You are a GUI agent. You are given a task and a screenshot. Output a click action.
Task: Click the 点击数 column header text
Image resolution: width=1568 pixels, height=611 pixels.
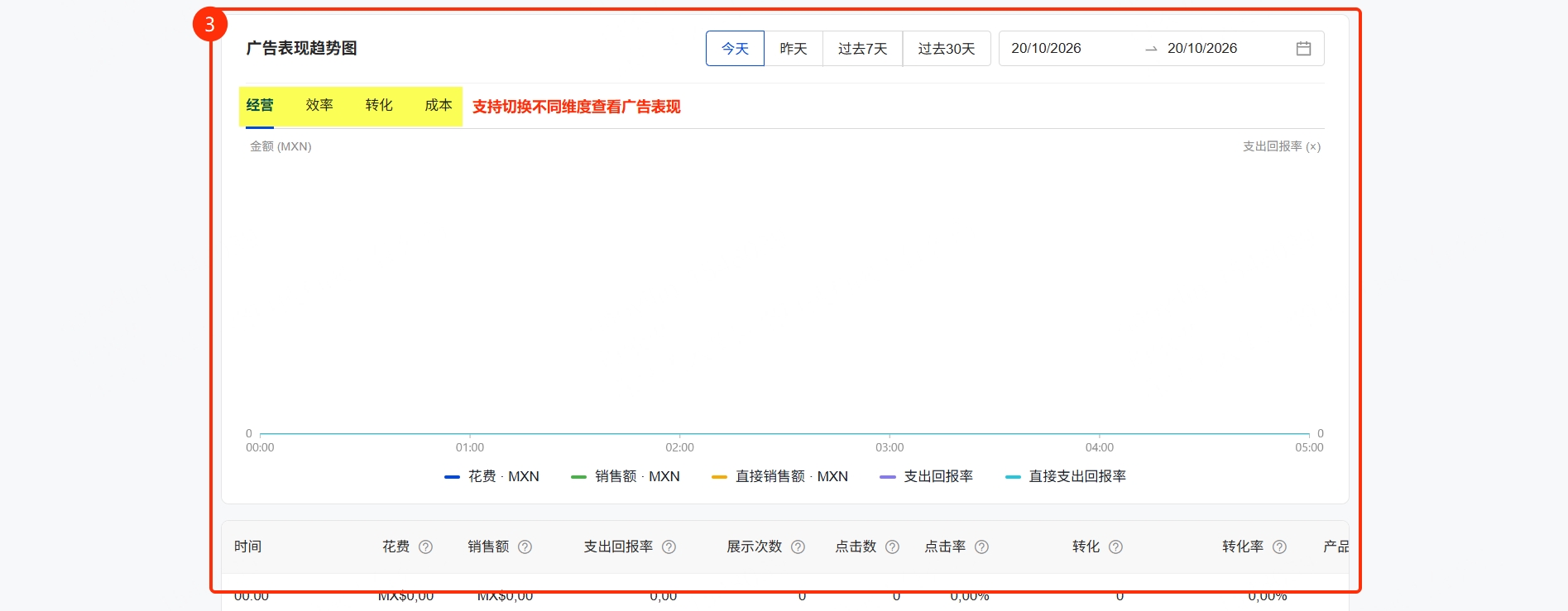(x=856, y=547)
